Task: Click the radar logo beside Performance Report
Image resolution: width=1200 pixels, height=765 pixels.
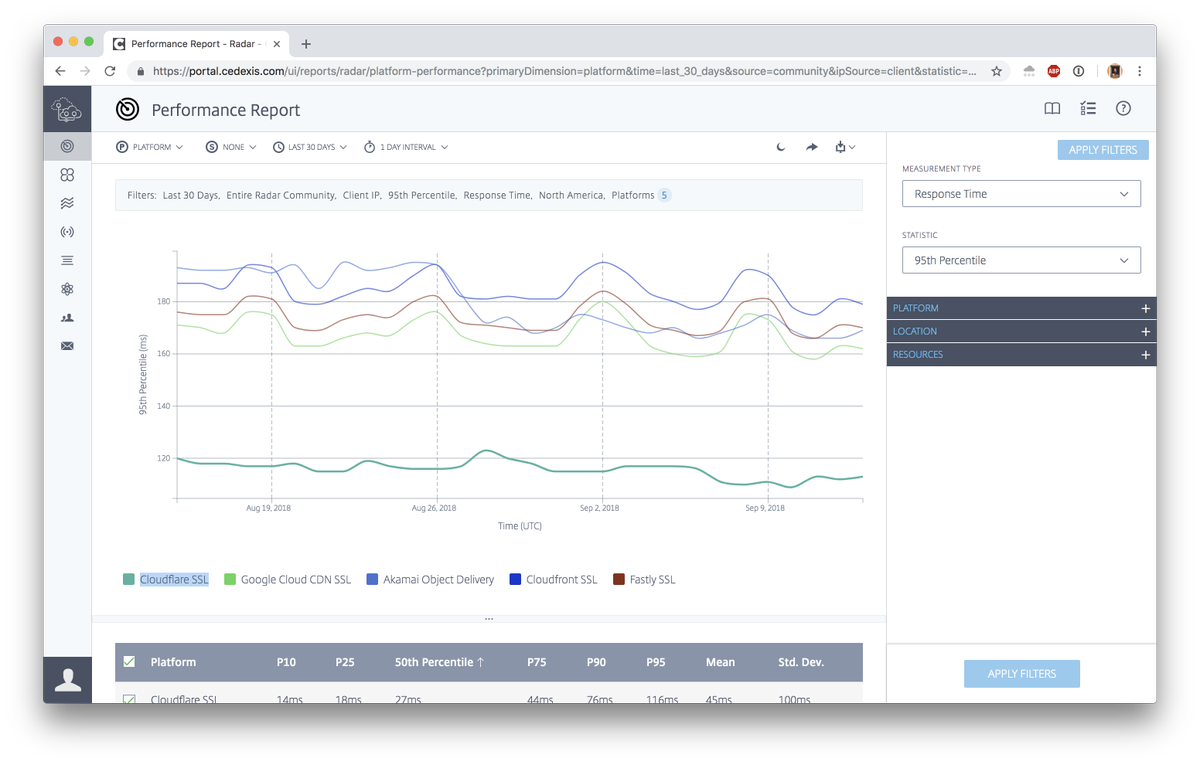Action: point(127,109)
